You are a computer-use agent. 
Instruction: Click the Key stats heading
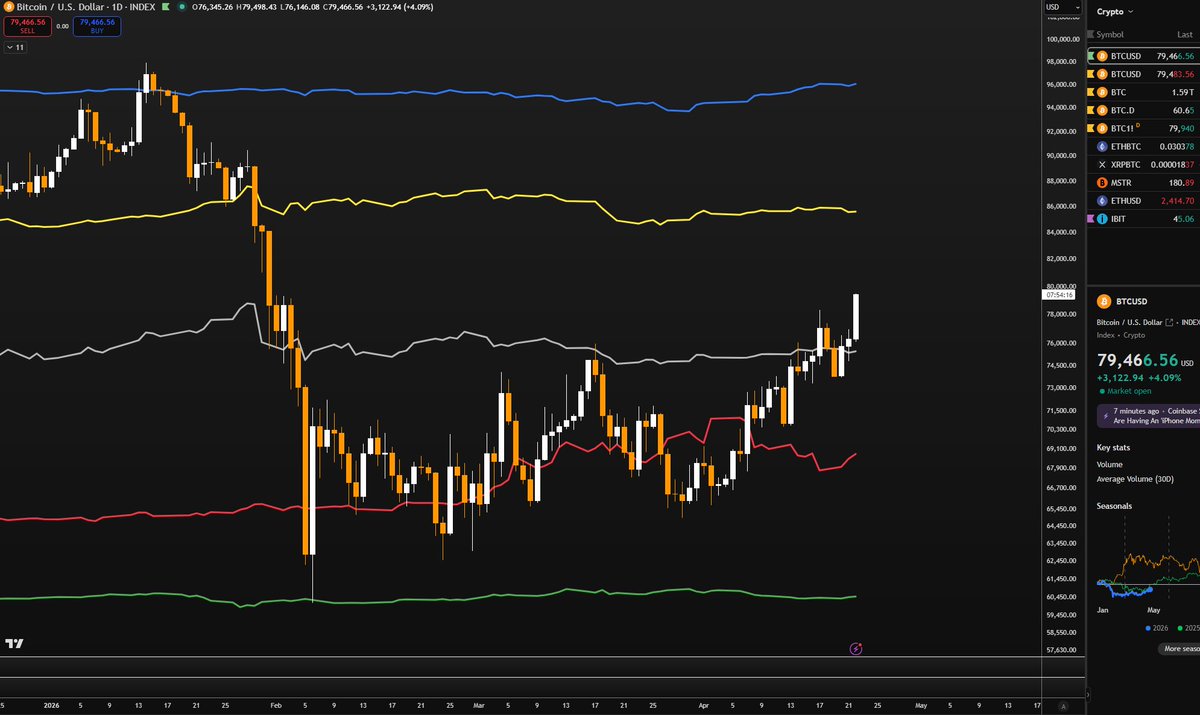click(1113, 447)
